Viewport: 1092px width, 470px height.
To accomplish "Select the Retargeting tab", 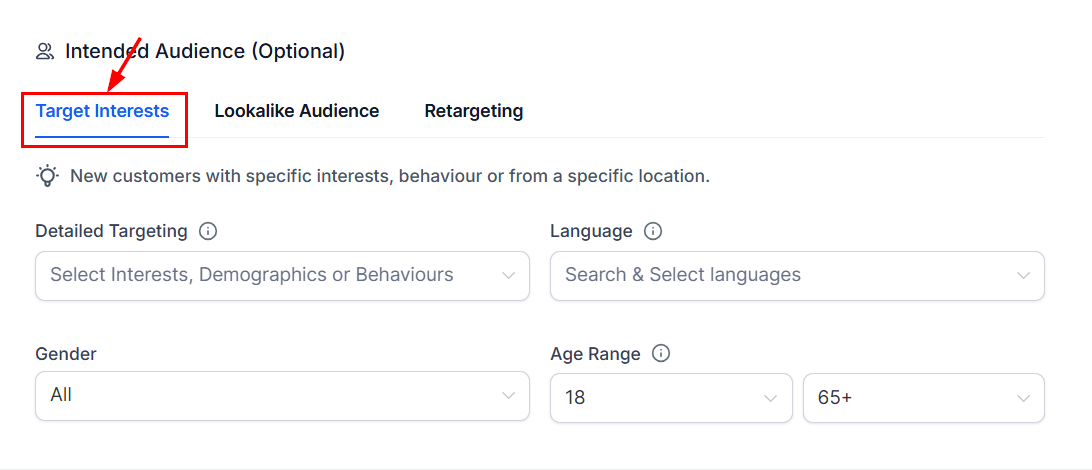I will coord(473,111).
